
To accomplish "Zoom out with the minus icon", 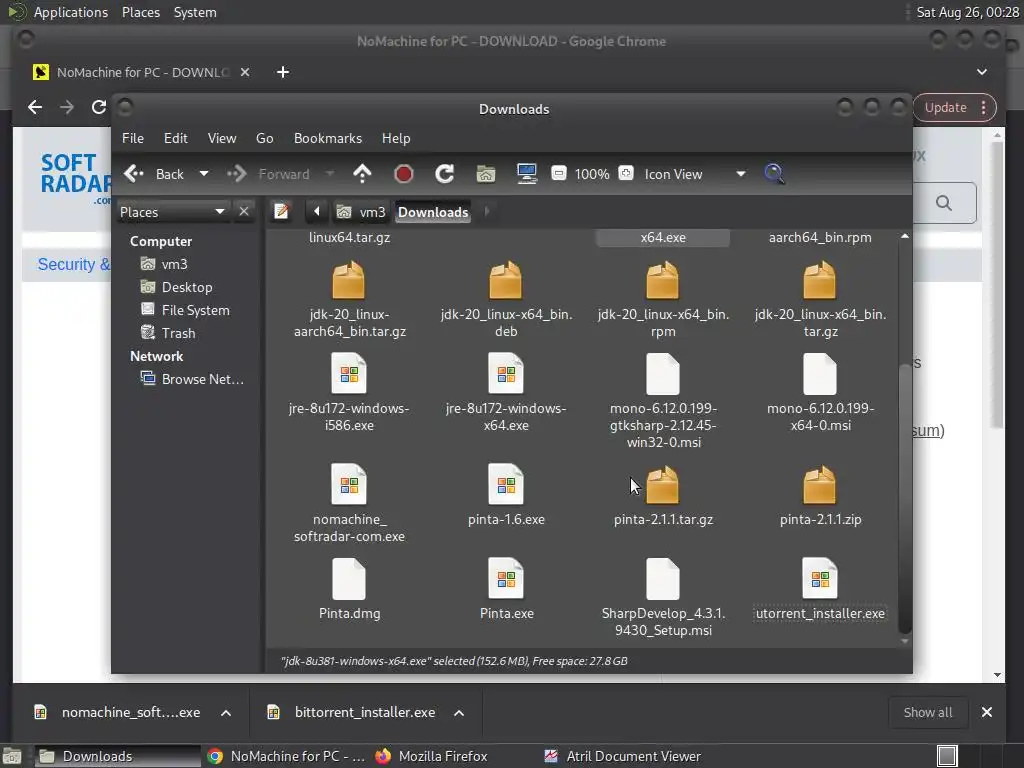I will (x=558, y=173).
